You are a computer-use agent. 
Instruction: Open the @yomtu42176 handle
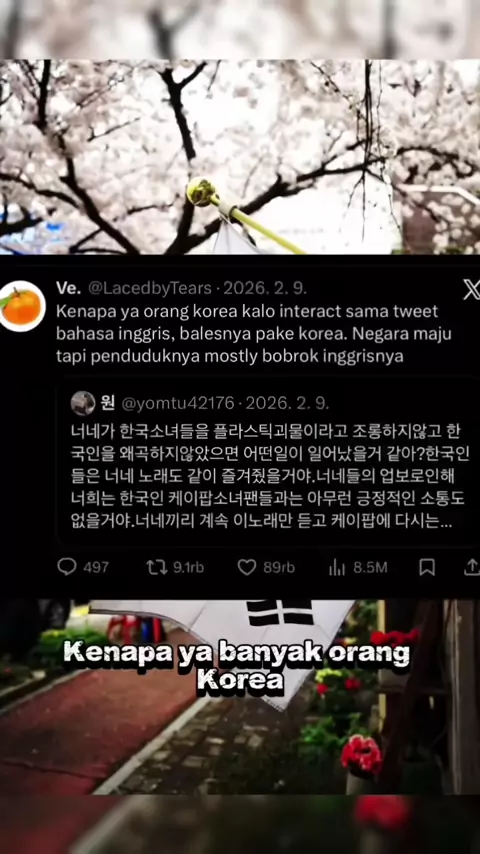pyautogui.click(x=178, y=403)
